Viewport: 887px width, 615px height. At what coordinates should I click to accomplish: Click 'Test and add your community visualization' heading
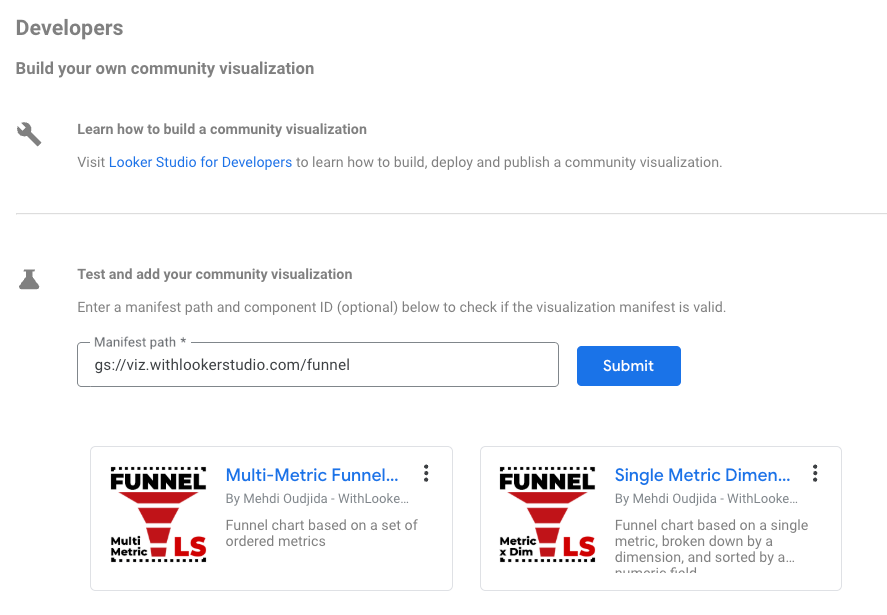click(214, 274)
